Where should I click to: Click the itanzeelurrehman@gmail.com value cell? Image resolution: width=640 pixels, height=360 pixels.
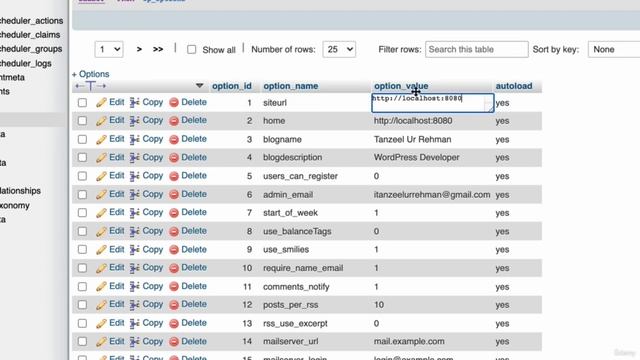point(432,195)
